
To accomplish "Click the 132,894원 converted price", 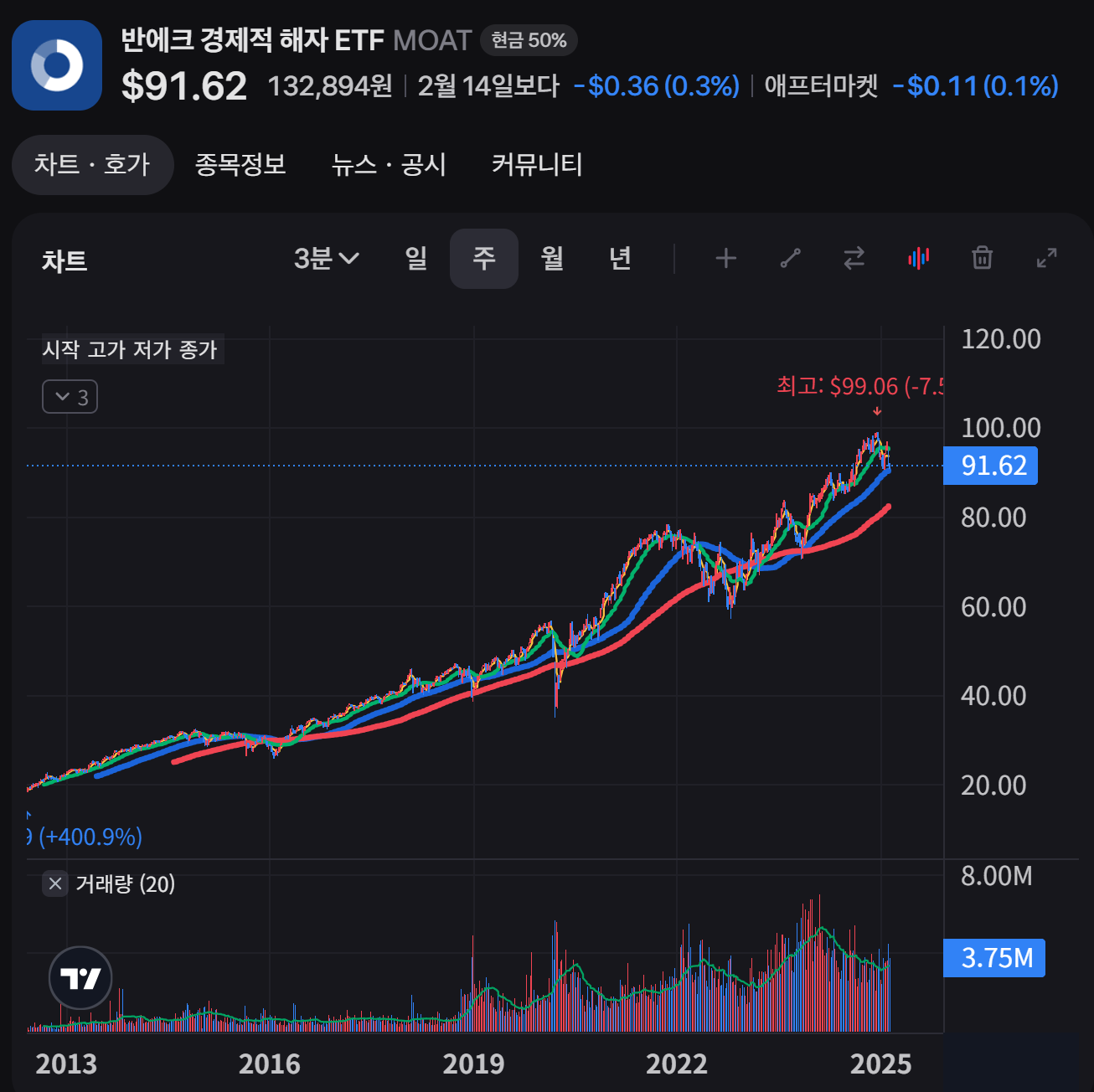I will click(330, 86).
